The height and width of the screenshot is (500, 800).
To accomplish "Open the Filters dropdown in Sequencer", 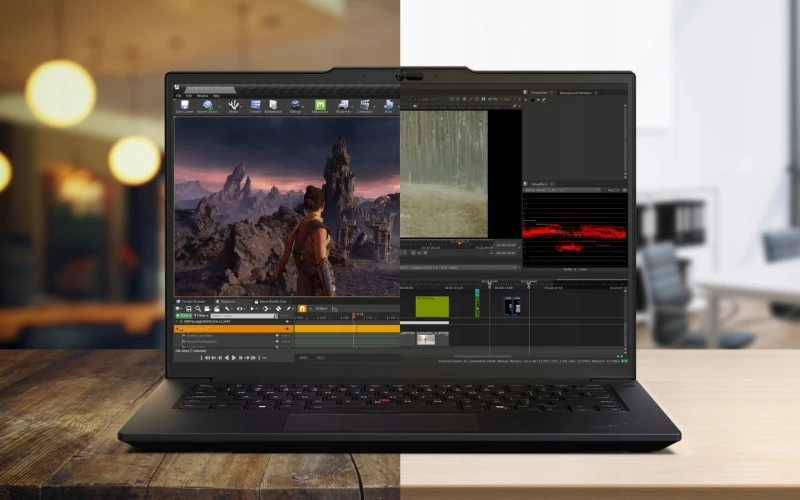I will 201,315.
